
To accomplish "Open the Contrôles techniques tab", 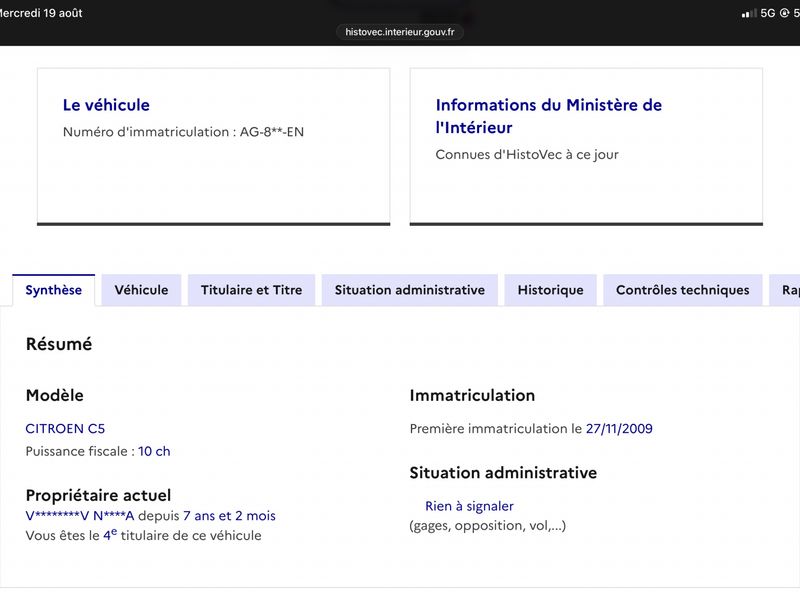I will [x=683, y=290].
